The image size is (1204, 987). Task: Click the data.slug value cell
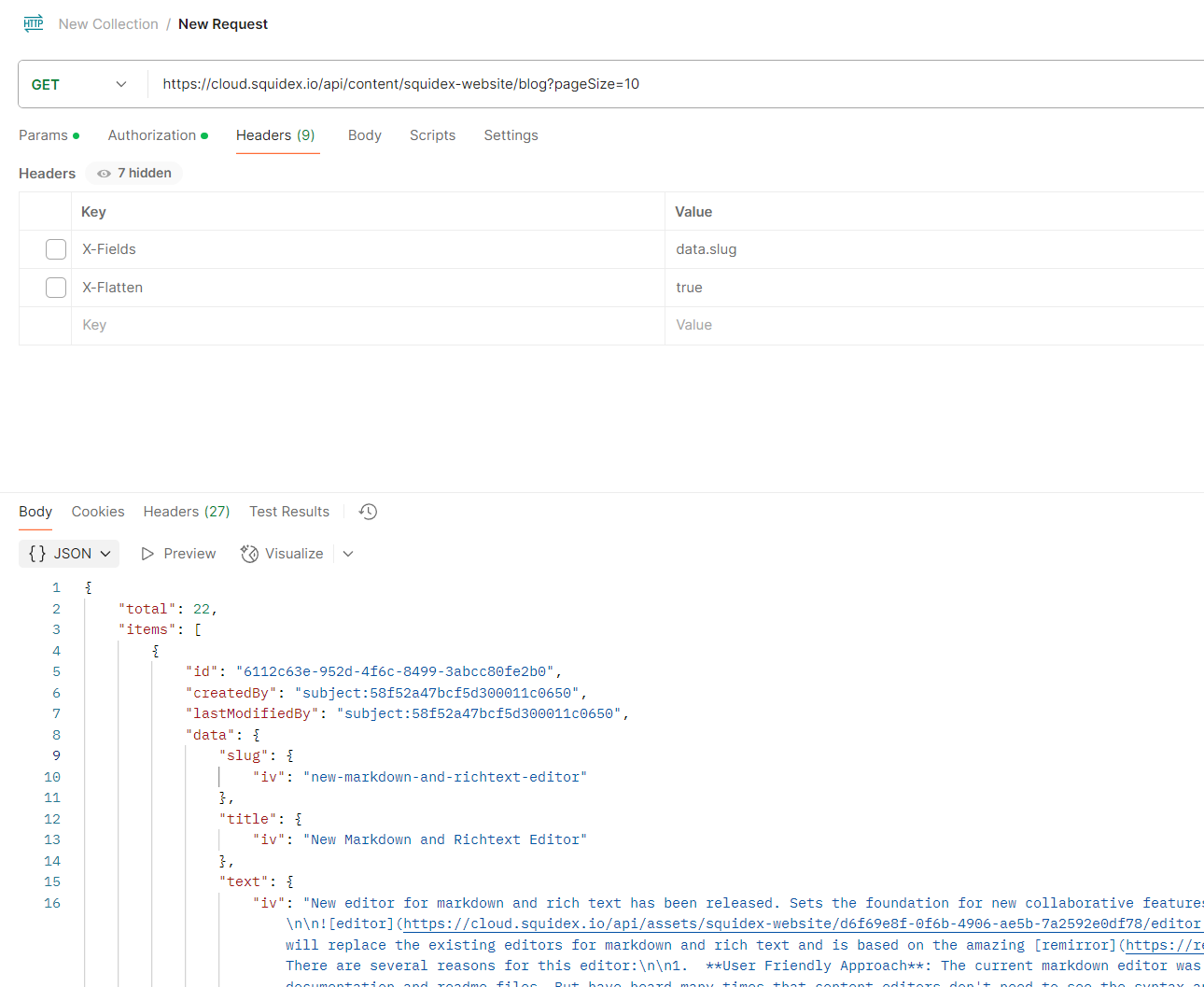[x=934, y=249]
